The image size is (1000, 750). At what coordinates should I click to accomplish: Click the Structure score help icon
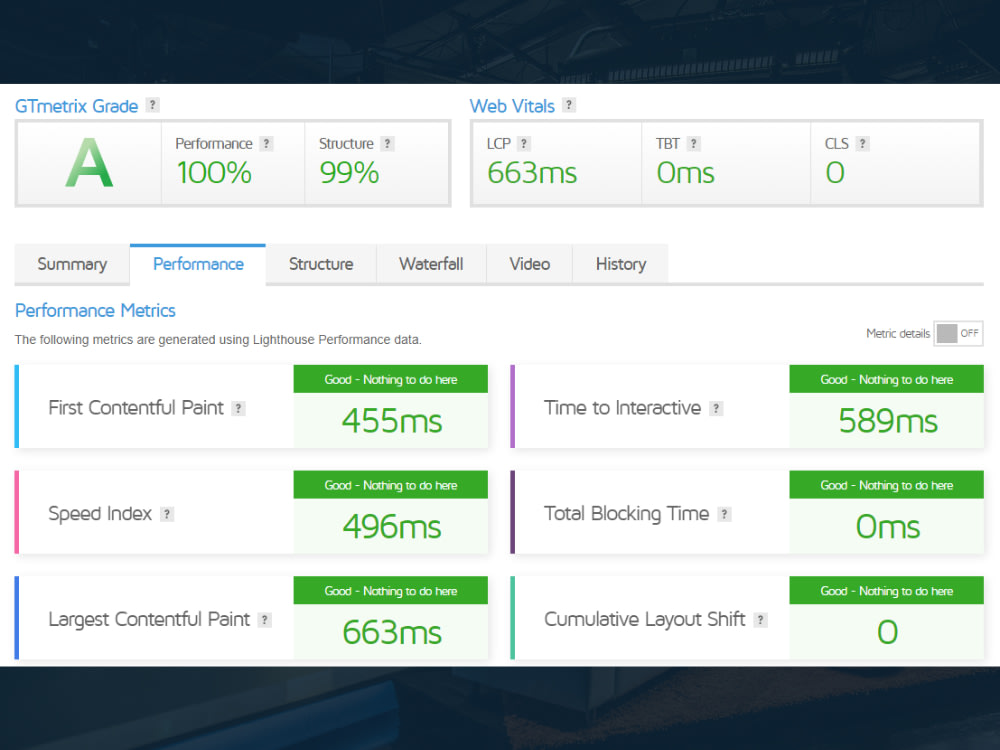[387, 143]
